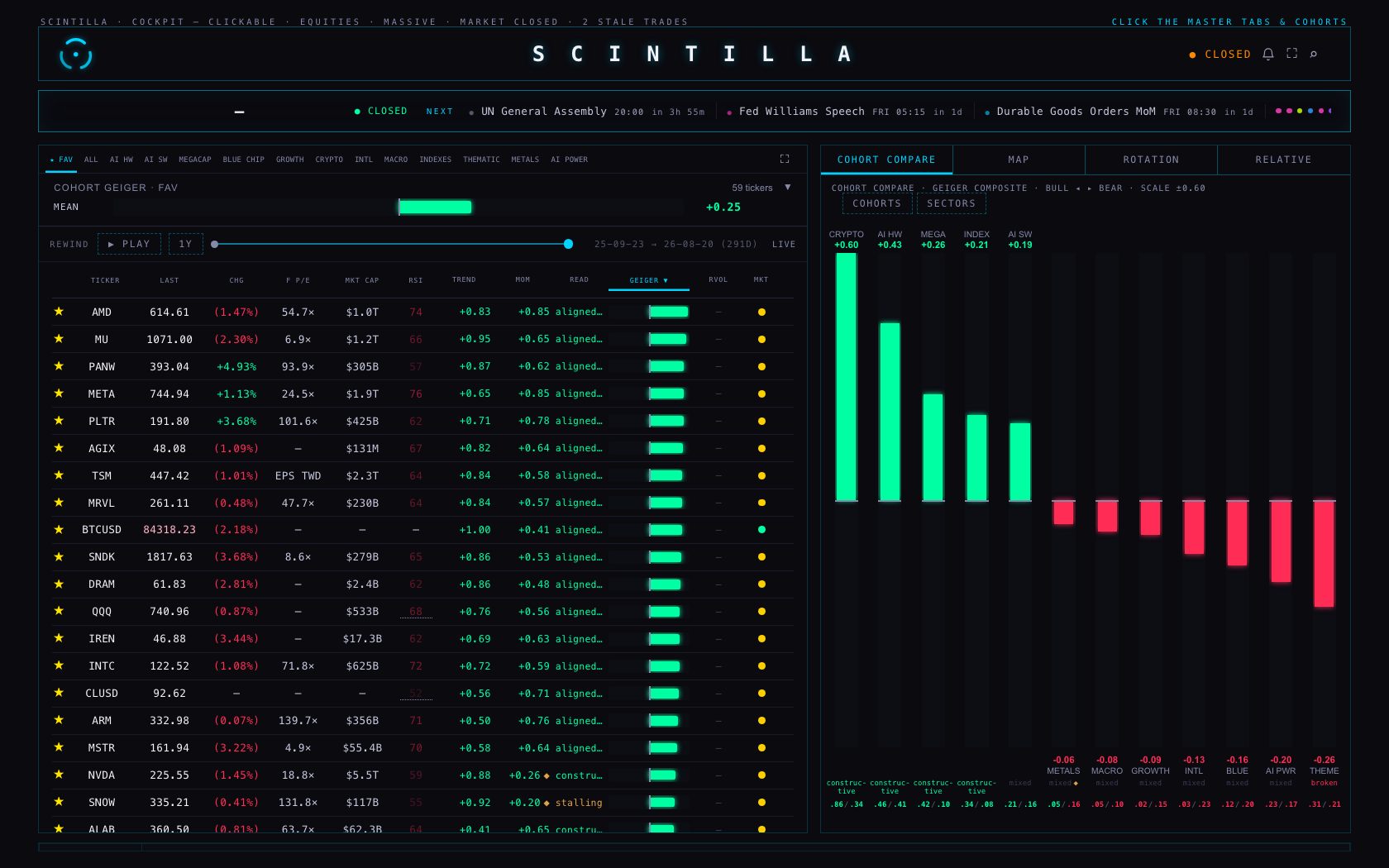The width and height of the screenshot is (1389, 868).
Task: Select the CRYPTO cohort tab
Action: pos(328,160)
